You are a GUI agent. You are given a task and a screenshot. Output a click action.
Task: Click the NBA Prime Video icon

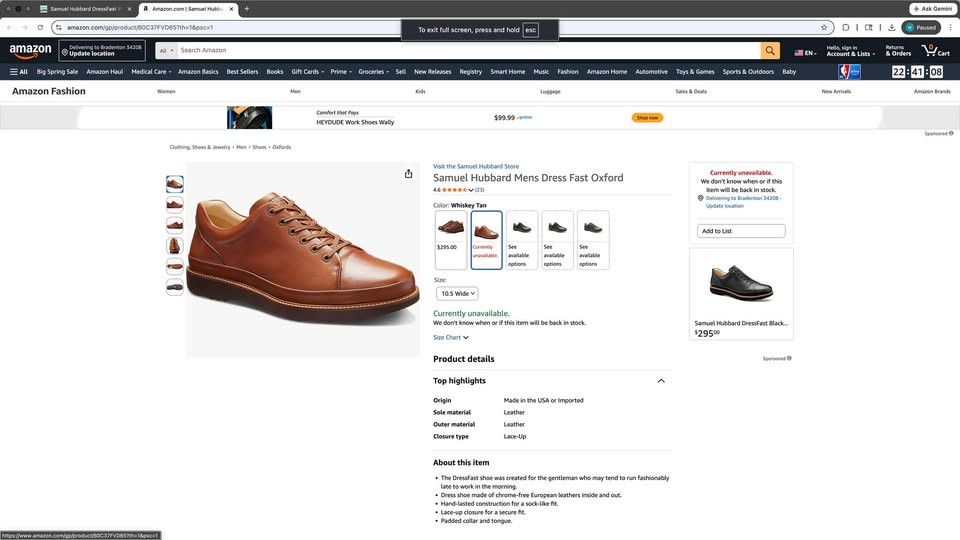[x=849, y=72]
